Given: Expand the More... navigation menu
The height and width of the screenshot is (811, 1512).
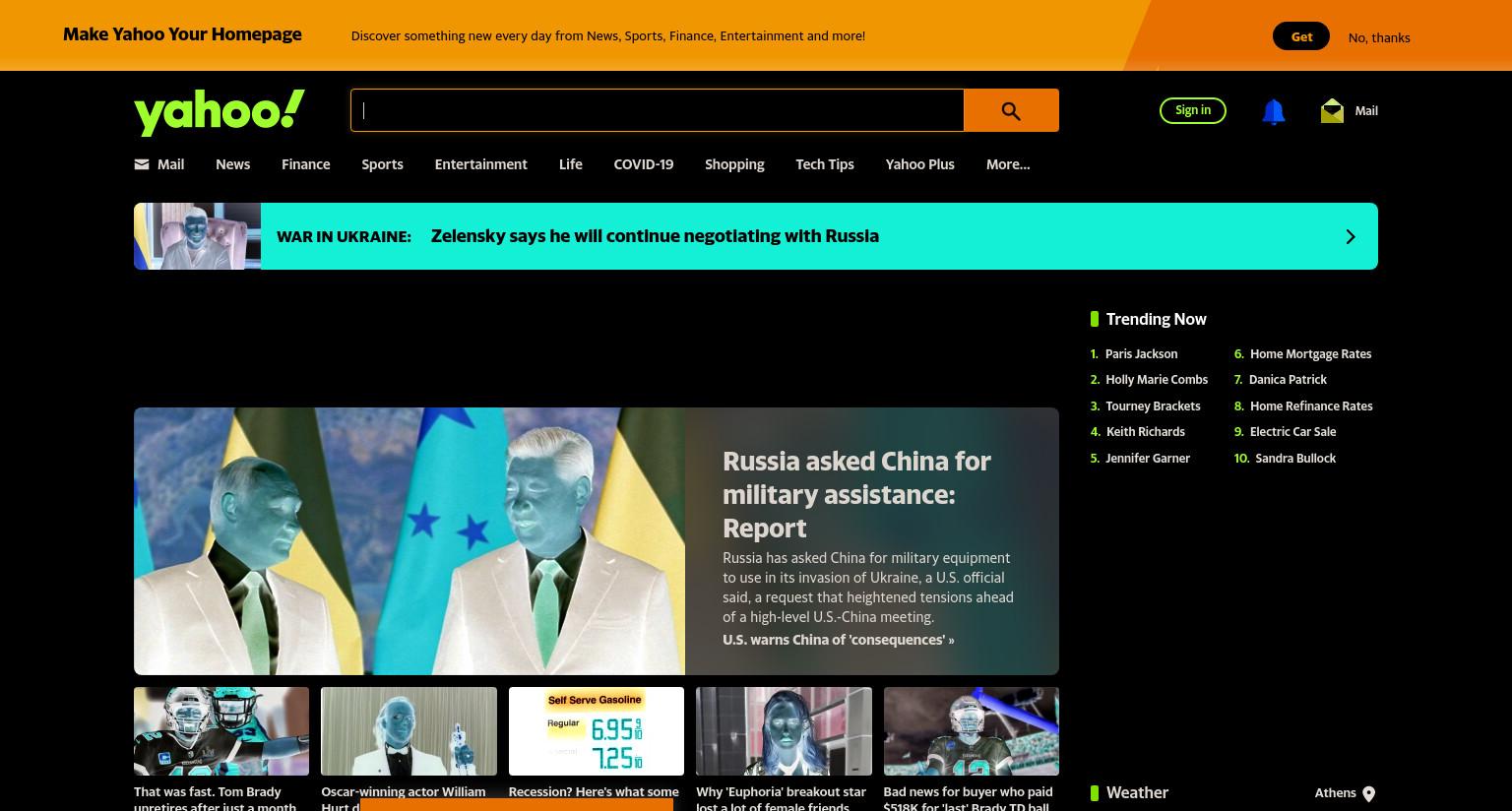Looking at the screenshot, I should coord(1008,164).
